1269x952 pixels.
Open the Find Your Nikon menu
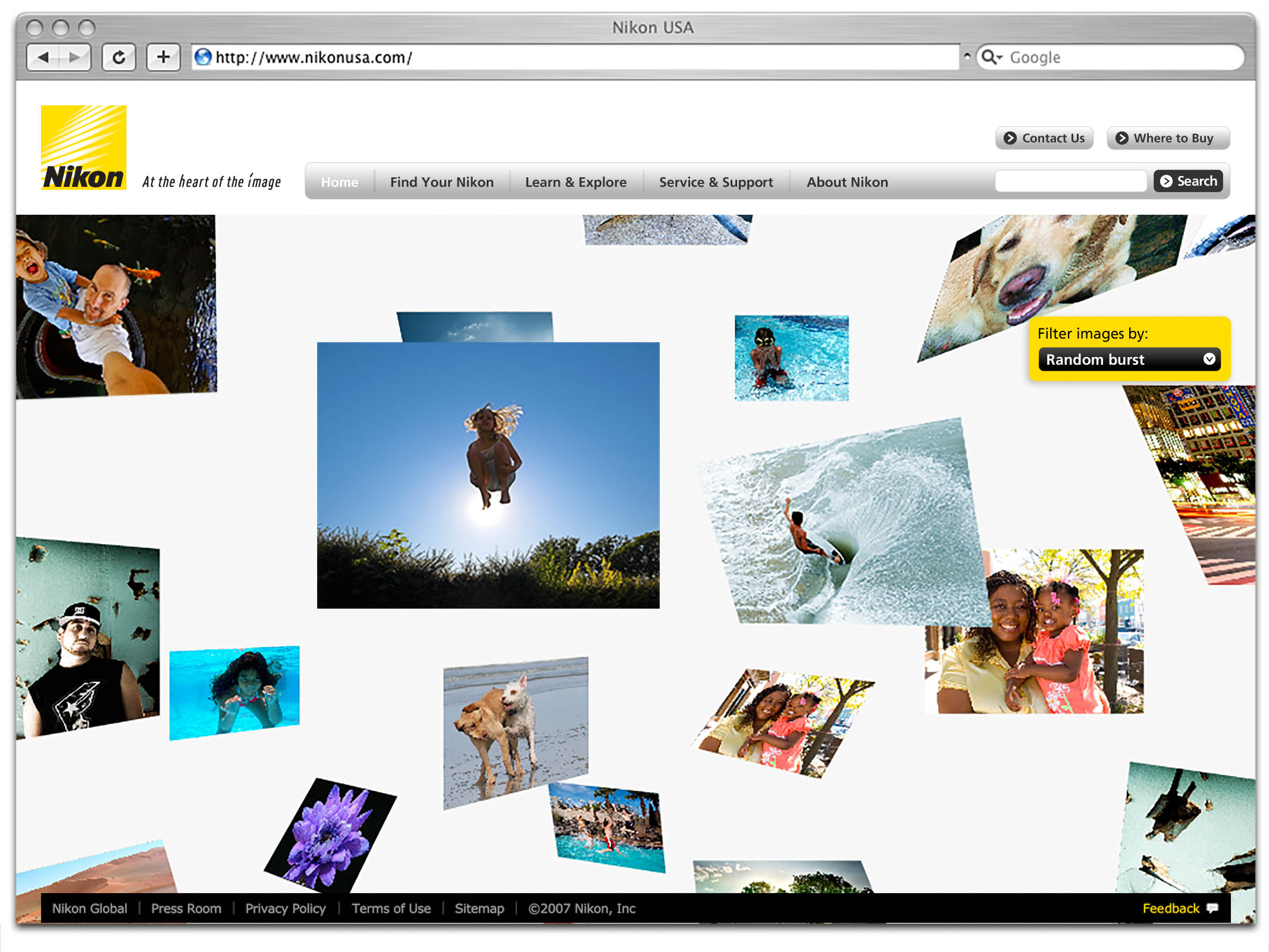tap(441, 182)
